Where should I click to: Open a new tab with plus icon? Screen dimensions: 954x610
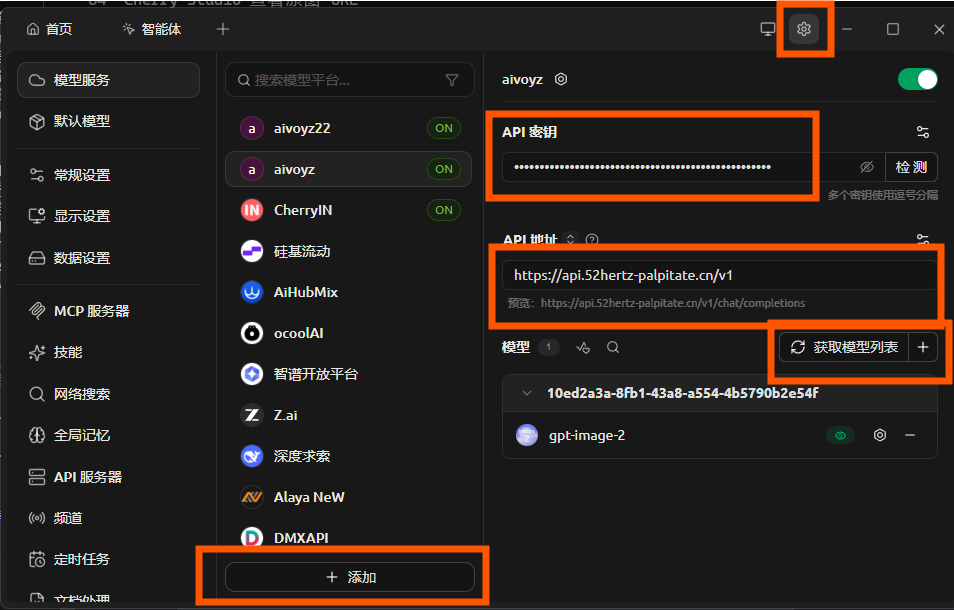(223, 29)
